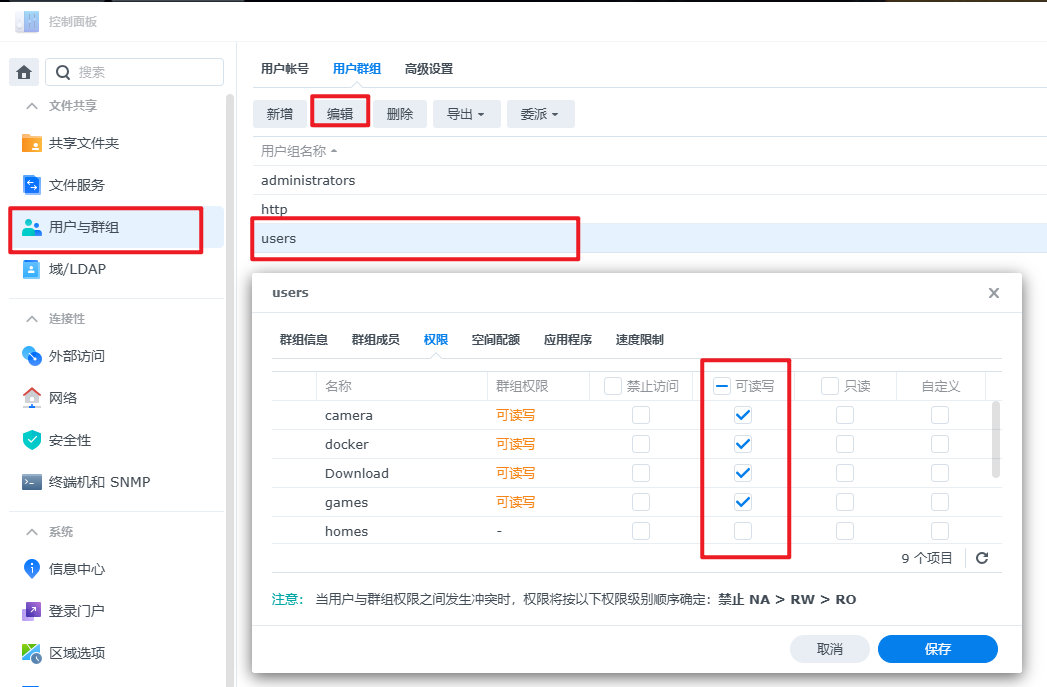Open 终端机和 SNMP terminal icon
1047x687 pixels.
click(32, 482)
